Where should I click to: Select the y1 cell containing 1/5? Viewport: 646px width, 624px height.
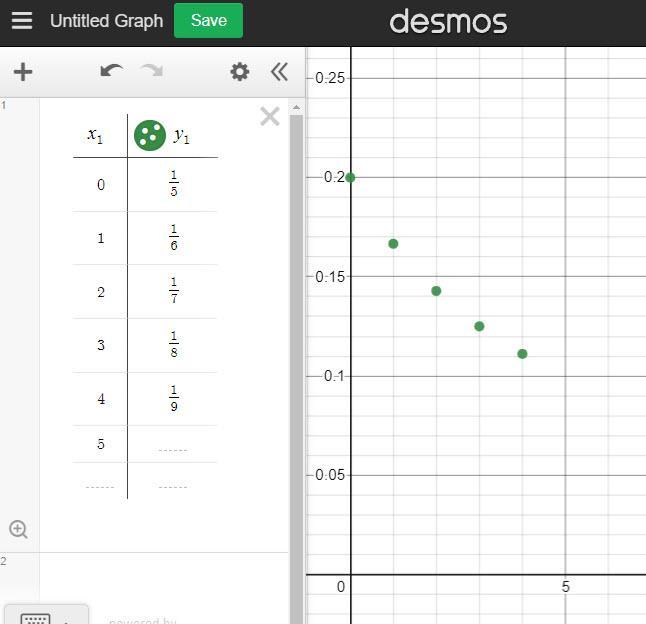click(x=173, y=185)
